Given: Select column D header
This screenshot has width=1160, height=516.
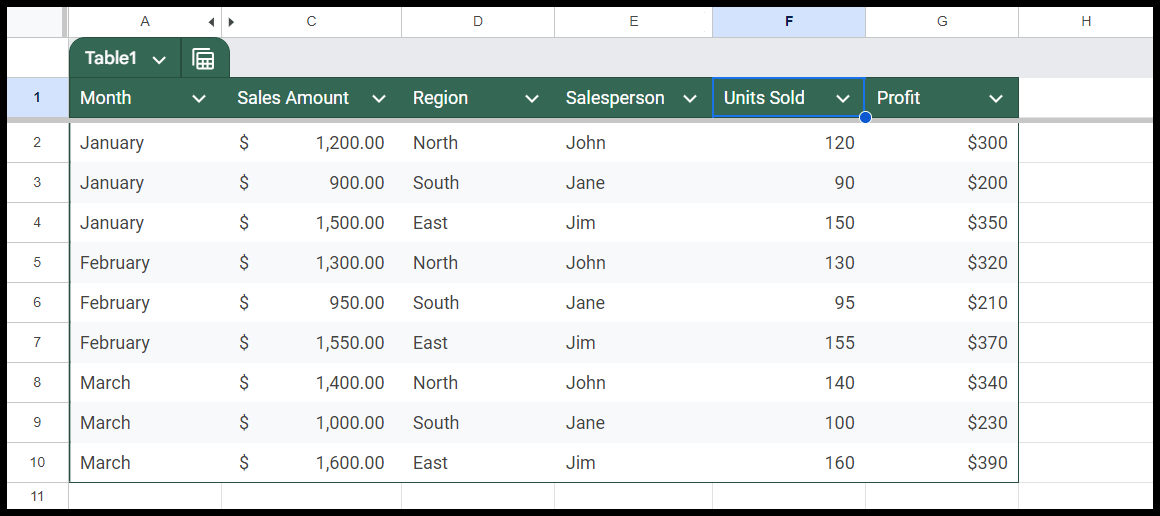Looking at the screenshot, I should 477,22.
